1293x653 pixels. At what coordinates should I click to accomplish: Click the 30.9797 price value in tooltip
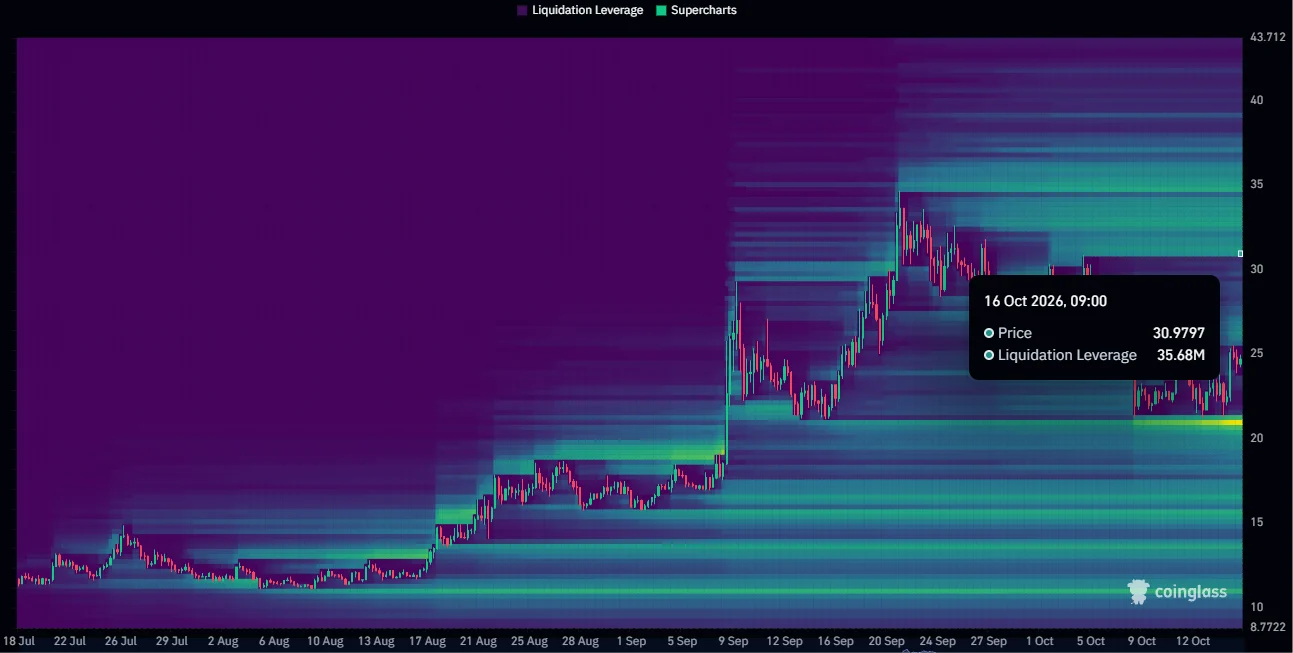coord(1179,333)
